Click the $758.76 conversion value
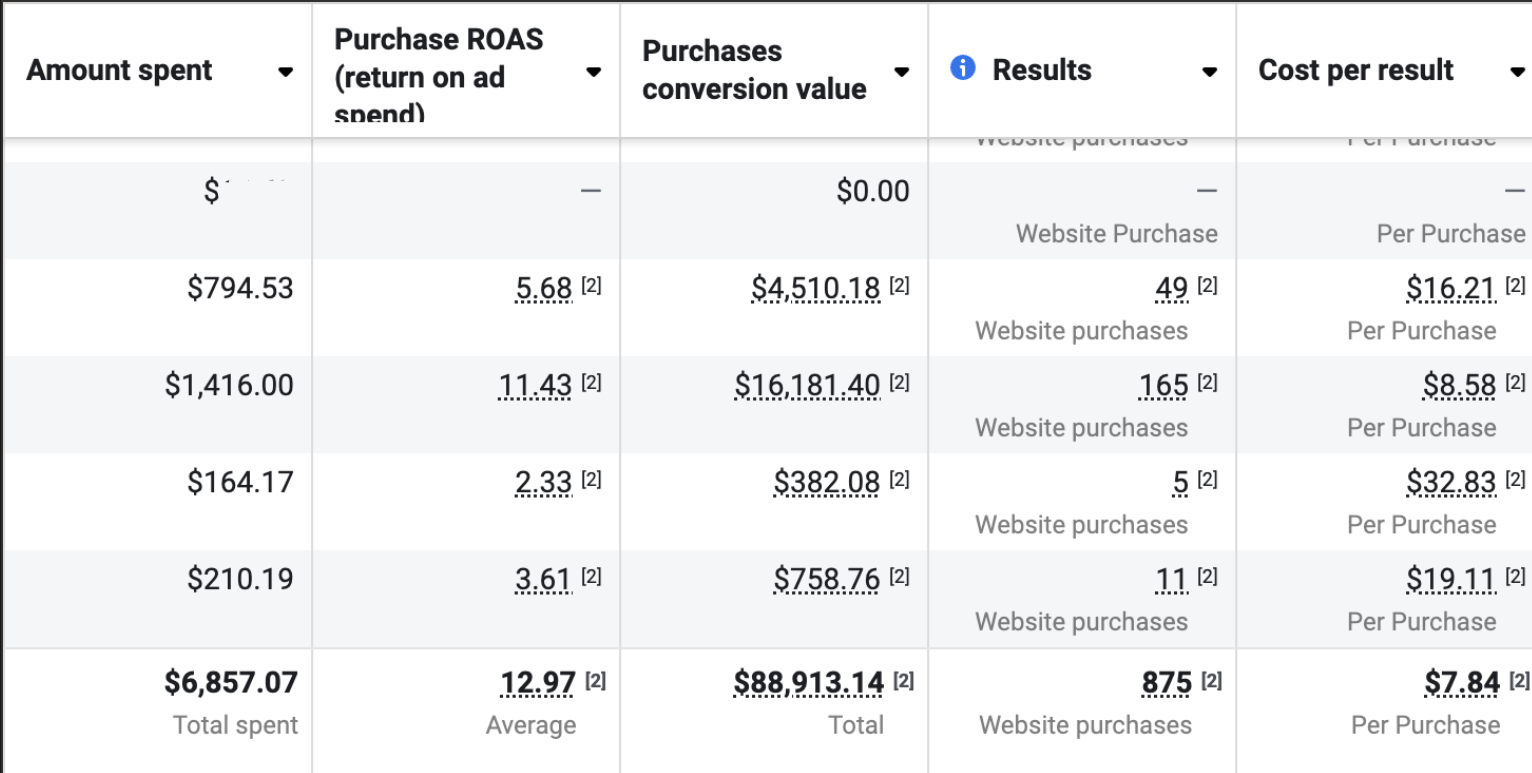1532x773 pixels. (826, 580)
